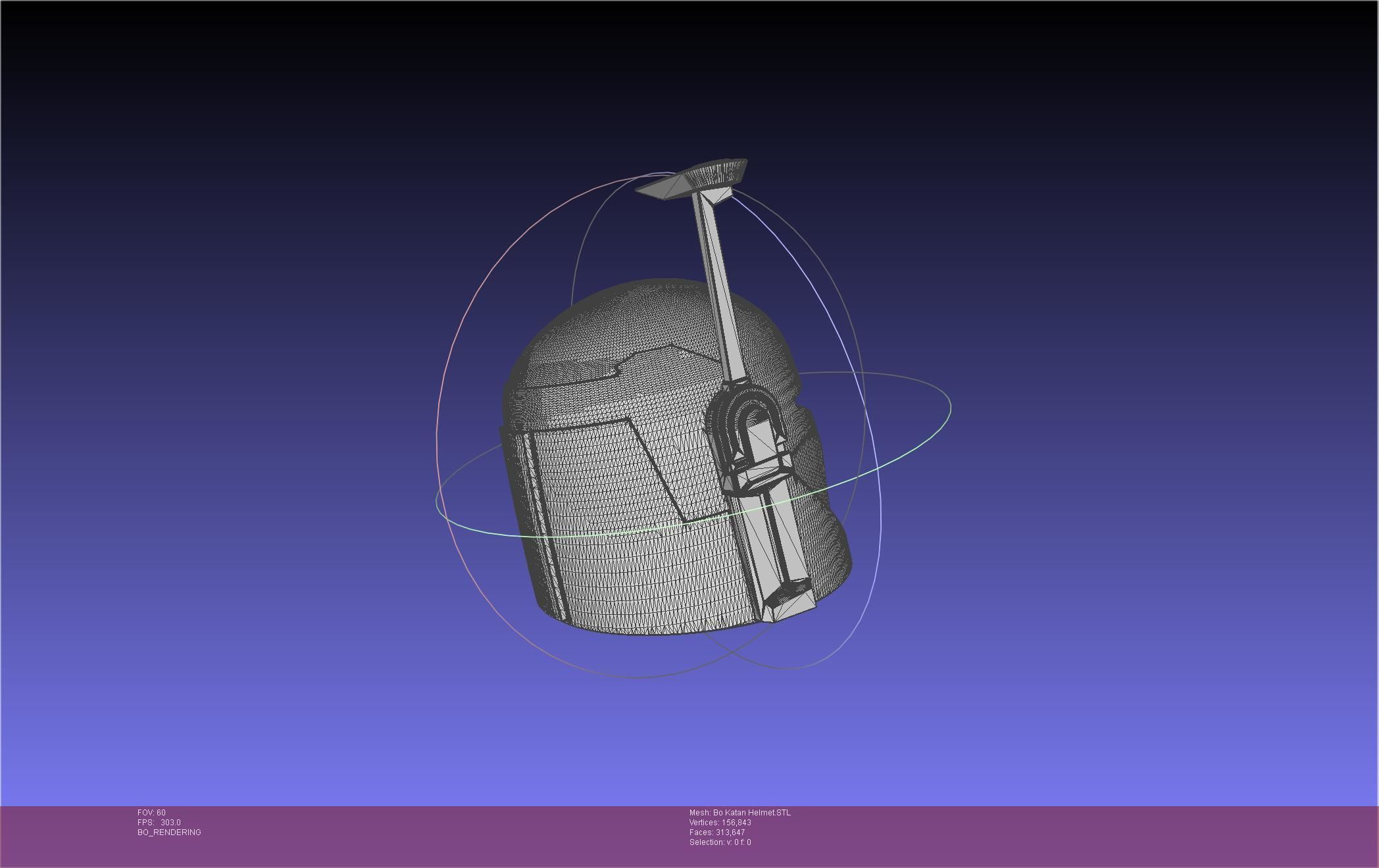Click the 'FPS: 303.0' readout
The height and width of the screenshot is (868, 1379).
(159, 823)
